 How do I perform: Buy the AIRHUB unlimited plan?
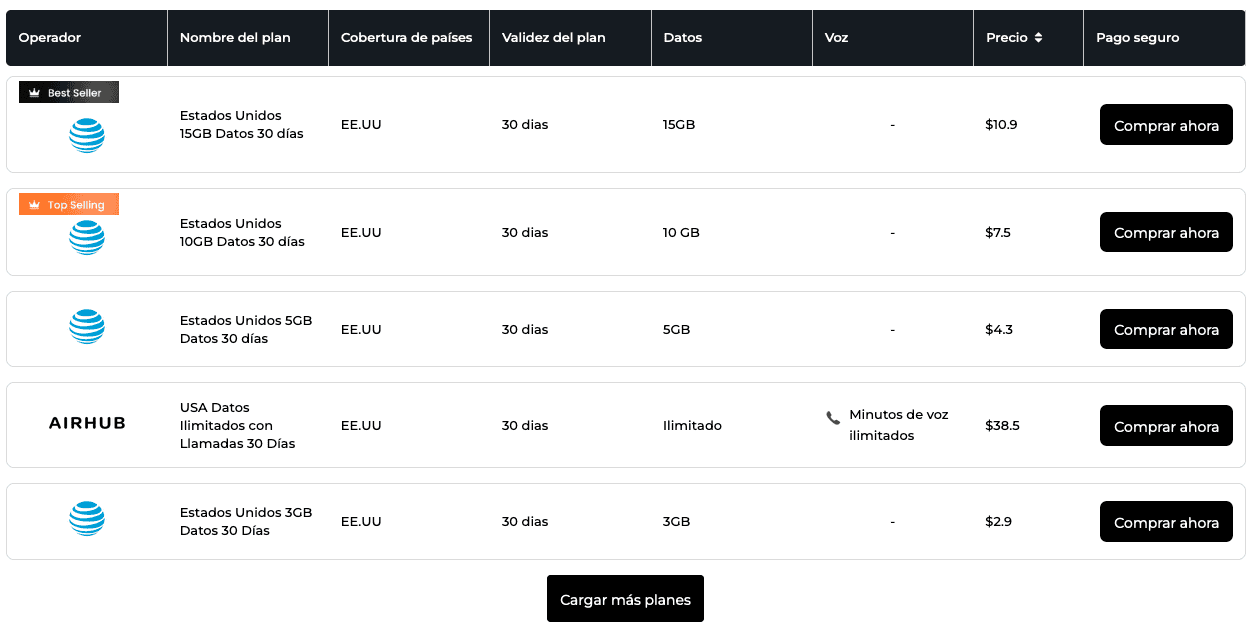(1166, 426)
